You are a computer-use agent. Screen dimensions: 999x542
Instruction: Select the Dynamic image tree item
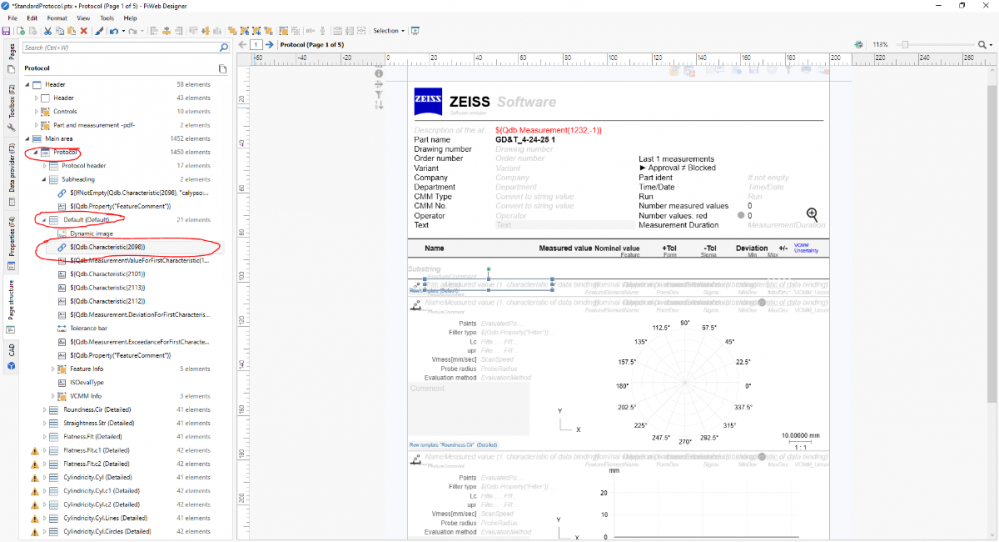pos(91,233)
